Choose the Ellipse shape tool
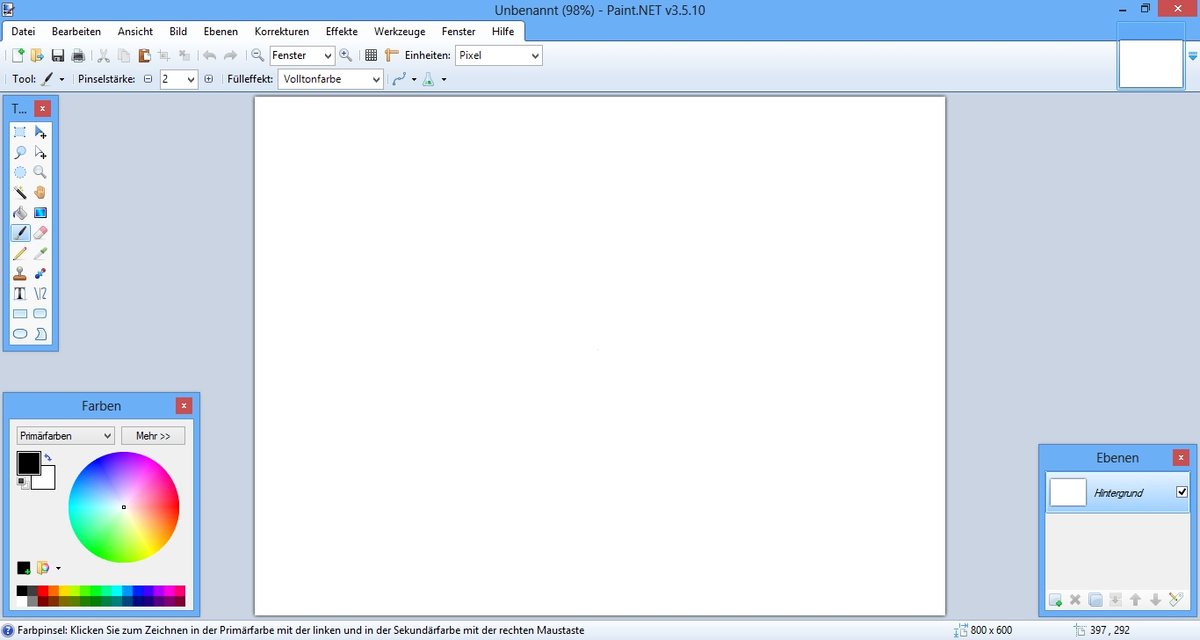Image resolution: width=1200 pixels, height=640 pixels. 20,334
